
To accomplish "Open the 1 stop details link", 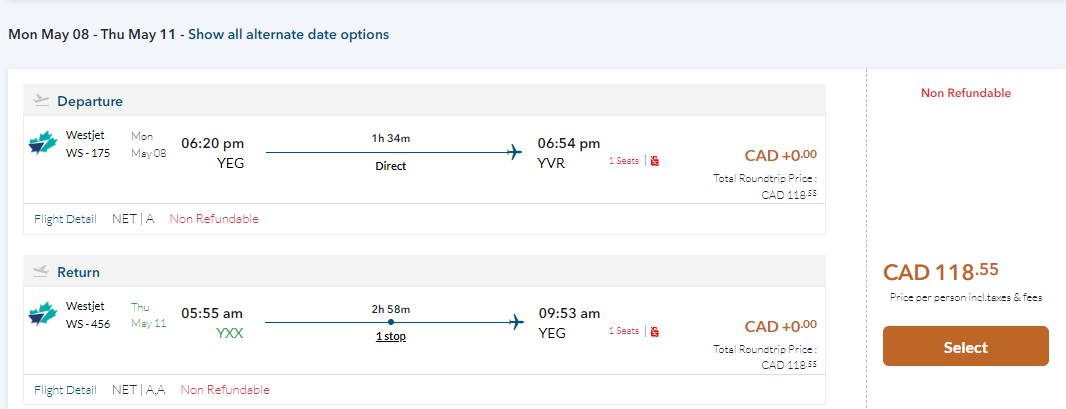I will pyautogui.click(x=390, y=337).
